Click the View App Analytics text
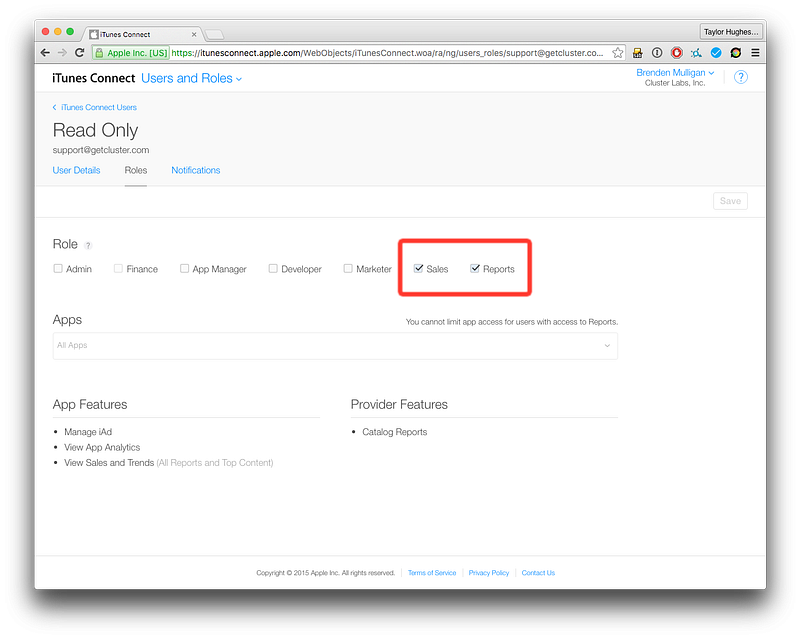Screen dimensions: 800x638 point(102,447)
